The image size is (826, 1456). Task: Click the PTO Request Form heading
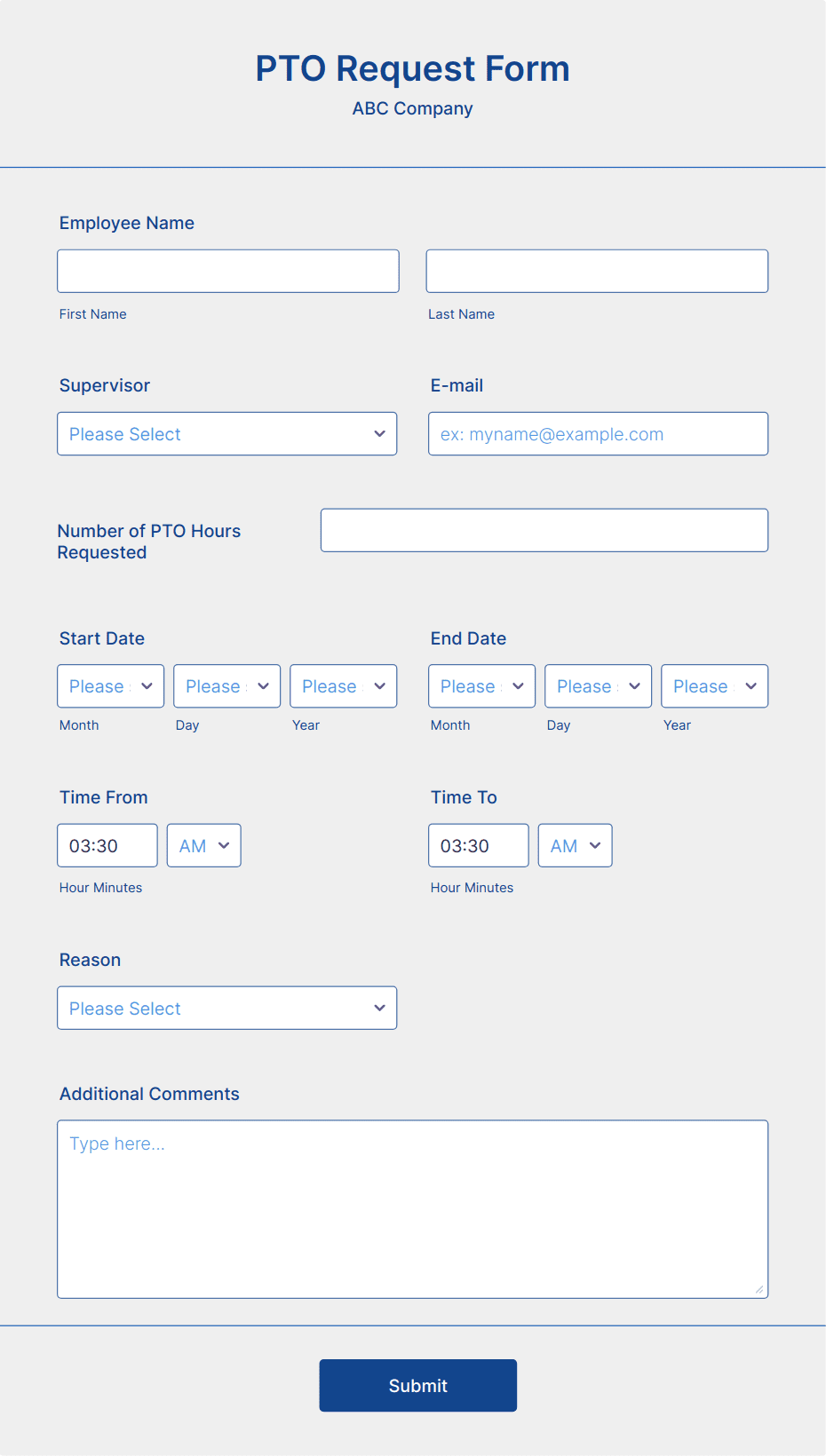tap(413, 68)
